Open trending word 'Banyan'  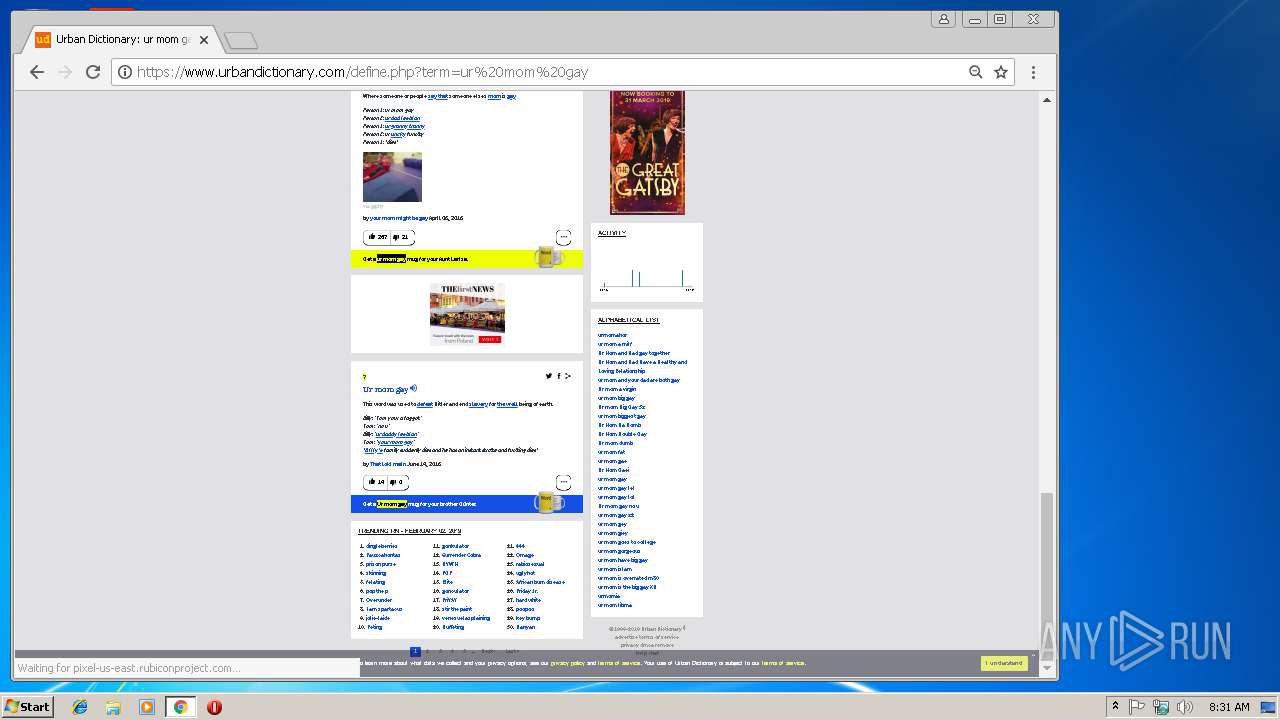(x=526, y=627)
